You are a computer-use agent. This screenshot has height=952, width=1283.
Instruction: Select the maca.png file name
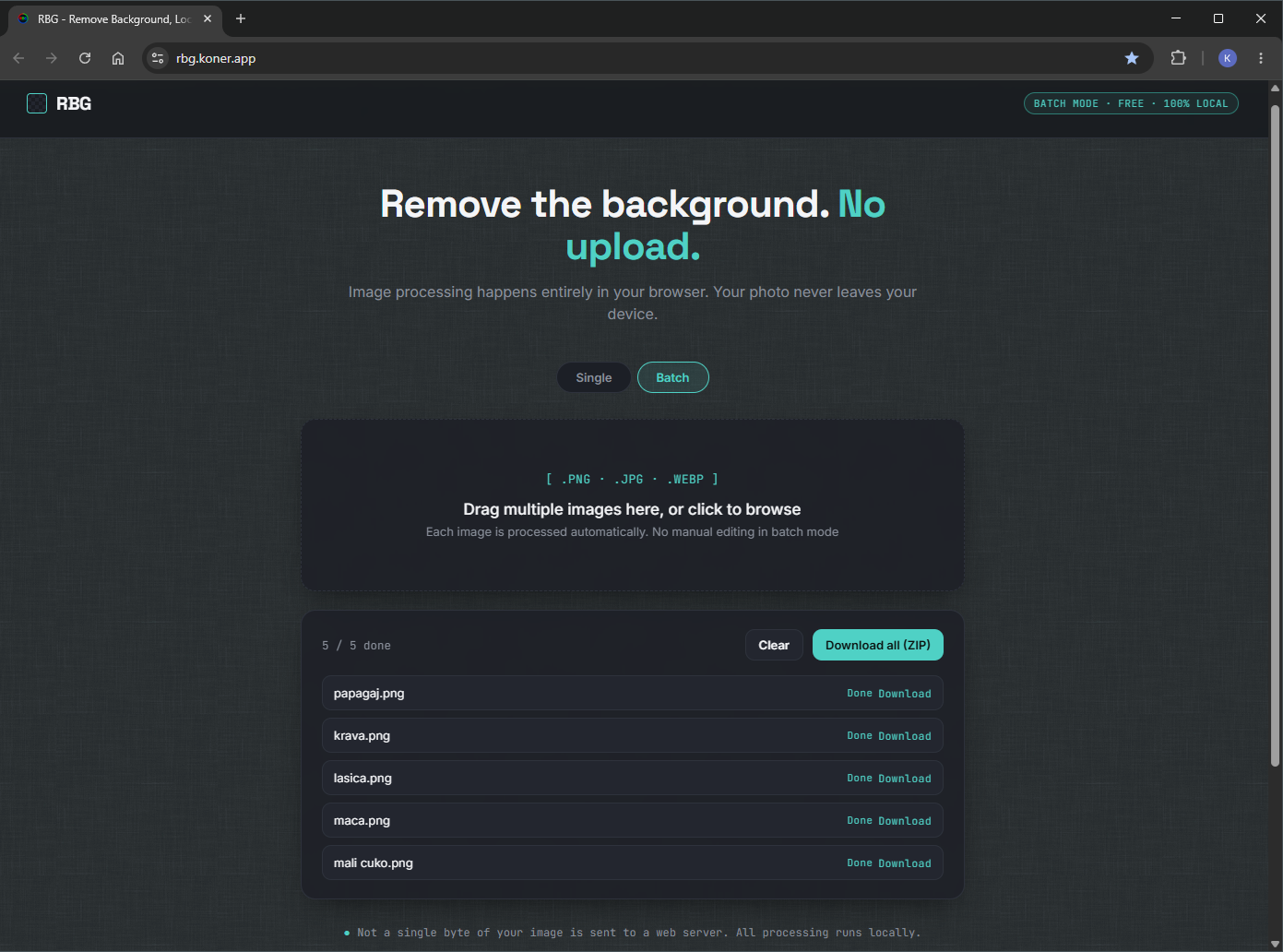click(362, 820)
